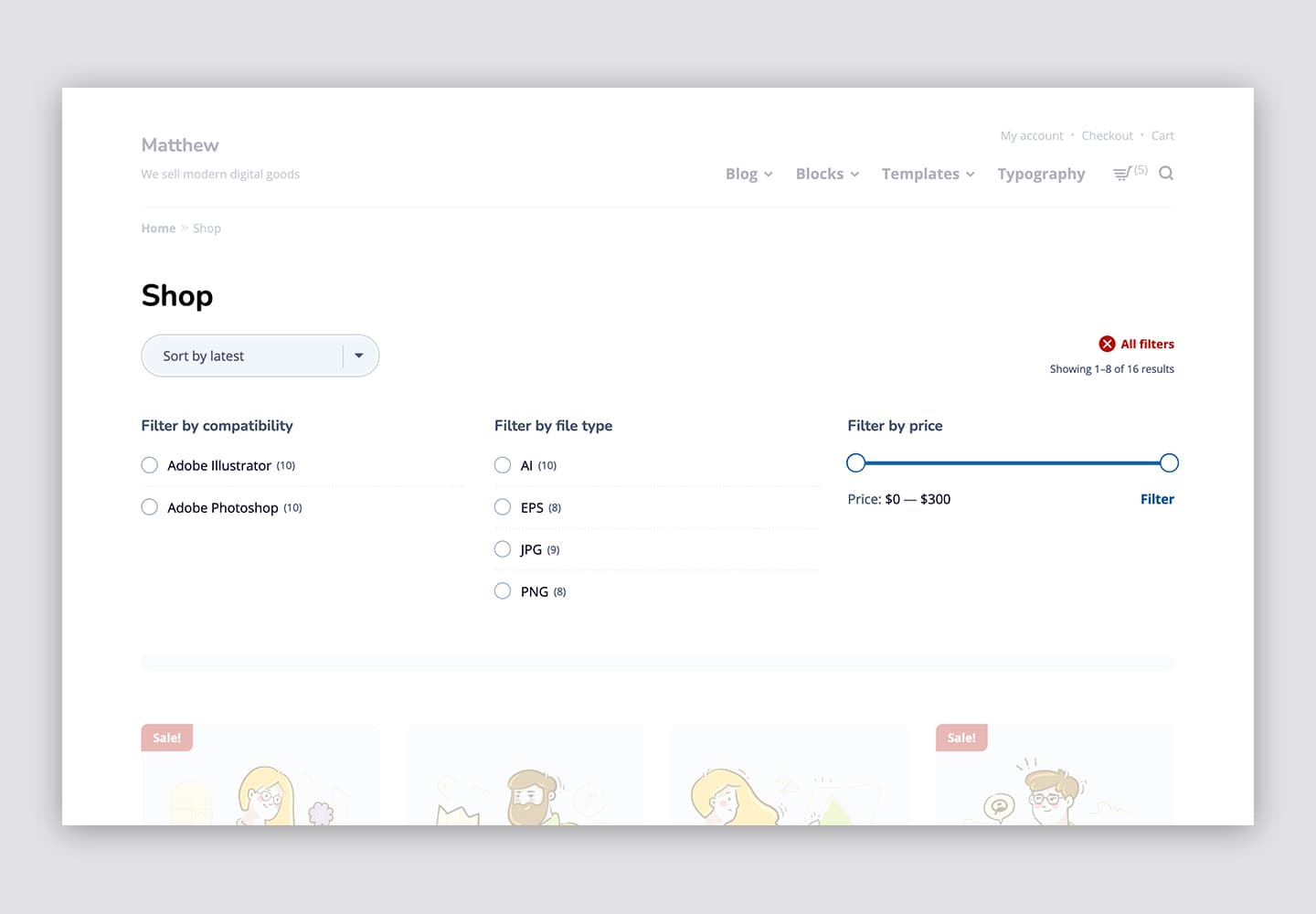Image resolution: width=1316 pixels, height=914 pixels.
Task: Click the Price: $0 — $300 label
Action: tap(899, 499)
